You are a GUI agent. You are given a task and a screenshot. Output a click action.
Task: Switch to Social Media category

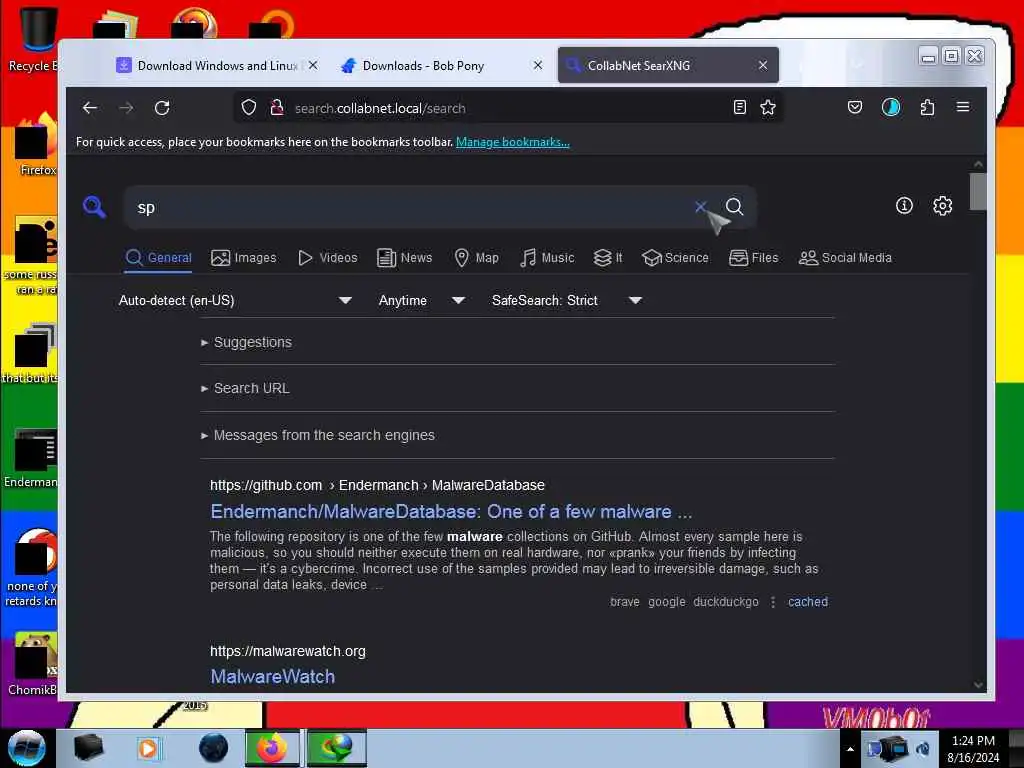tap(845, 258)
